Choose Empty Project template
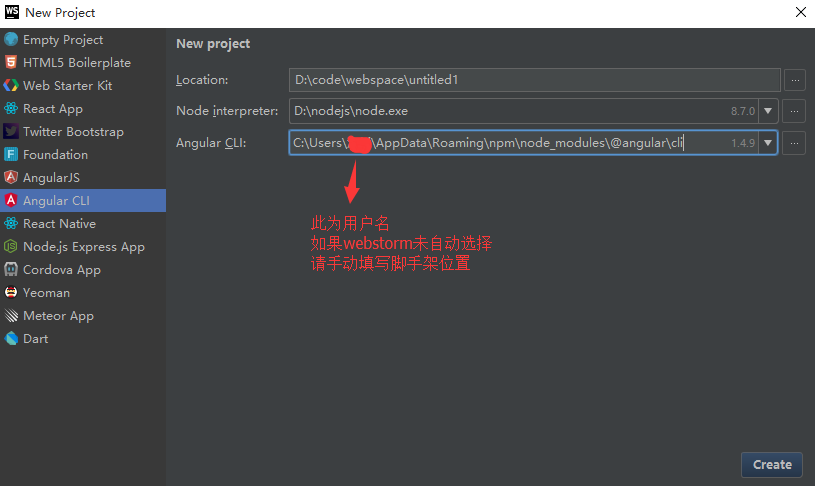Image resolution: width=815 pixels, height=486 pixels. [83, 40]
